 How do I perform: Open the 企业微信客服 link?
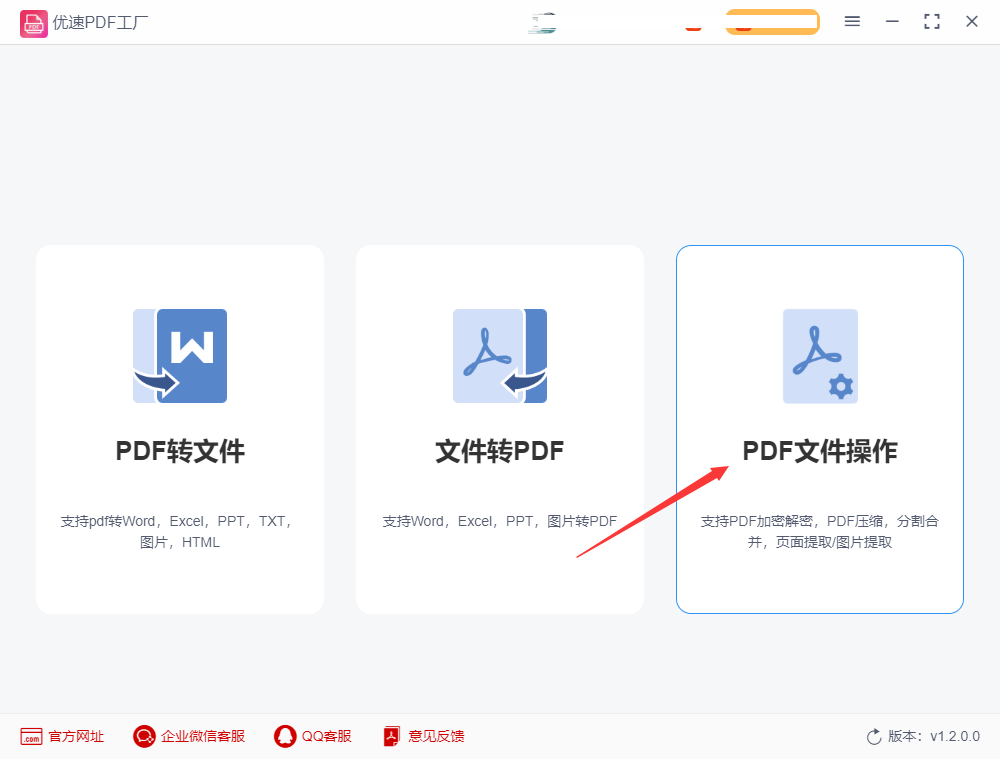[203, 736]
